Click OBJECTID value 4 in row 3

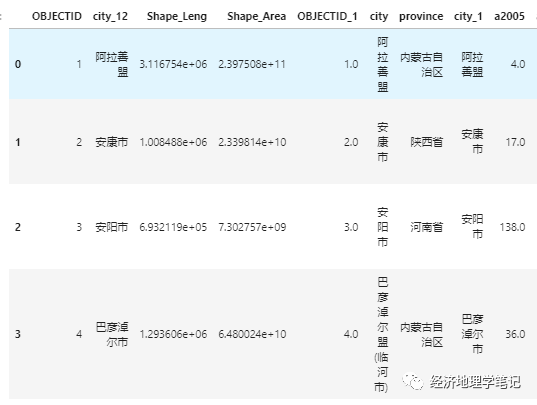[x=79, y=334]
